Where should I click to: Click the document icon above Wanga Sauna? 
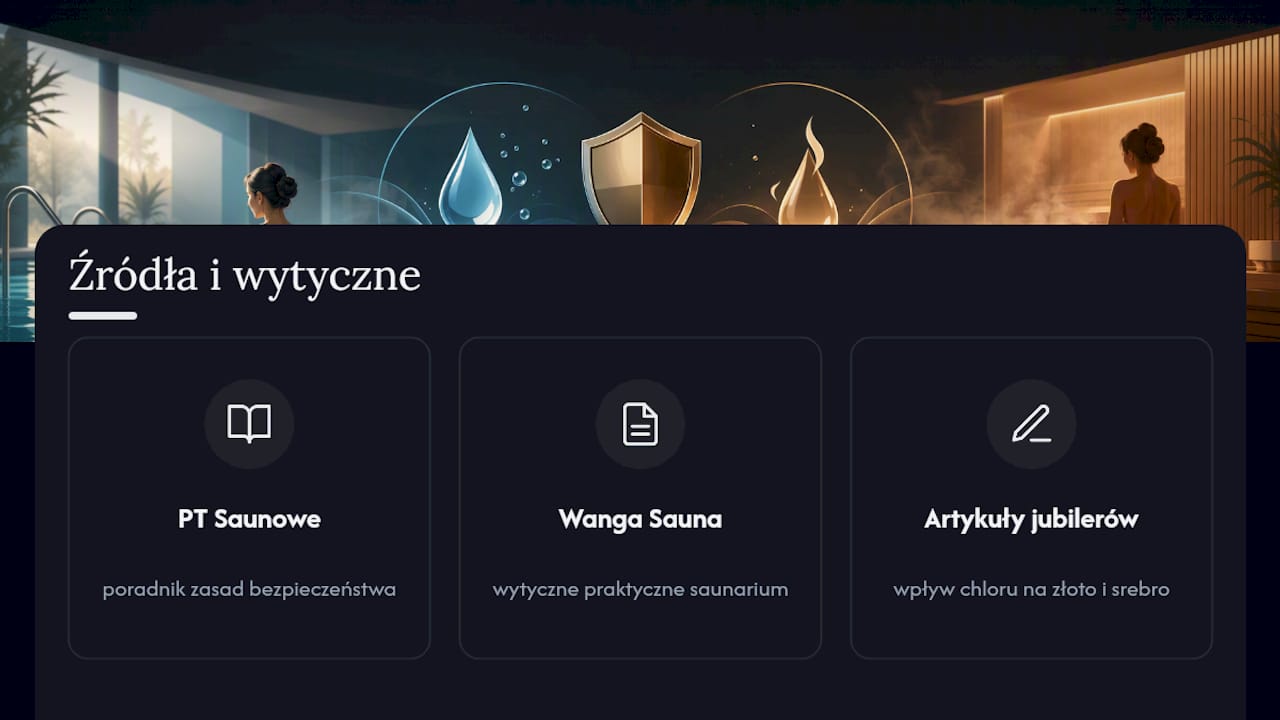pos(640,424)
